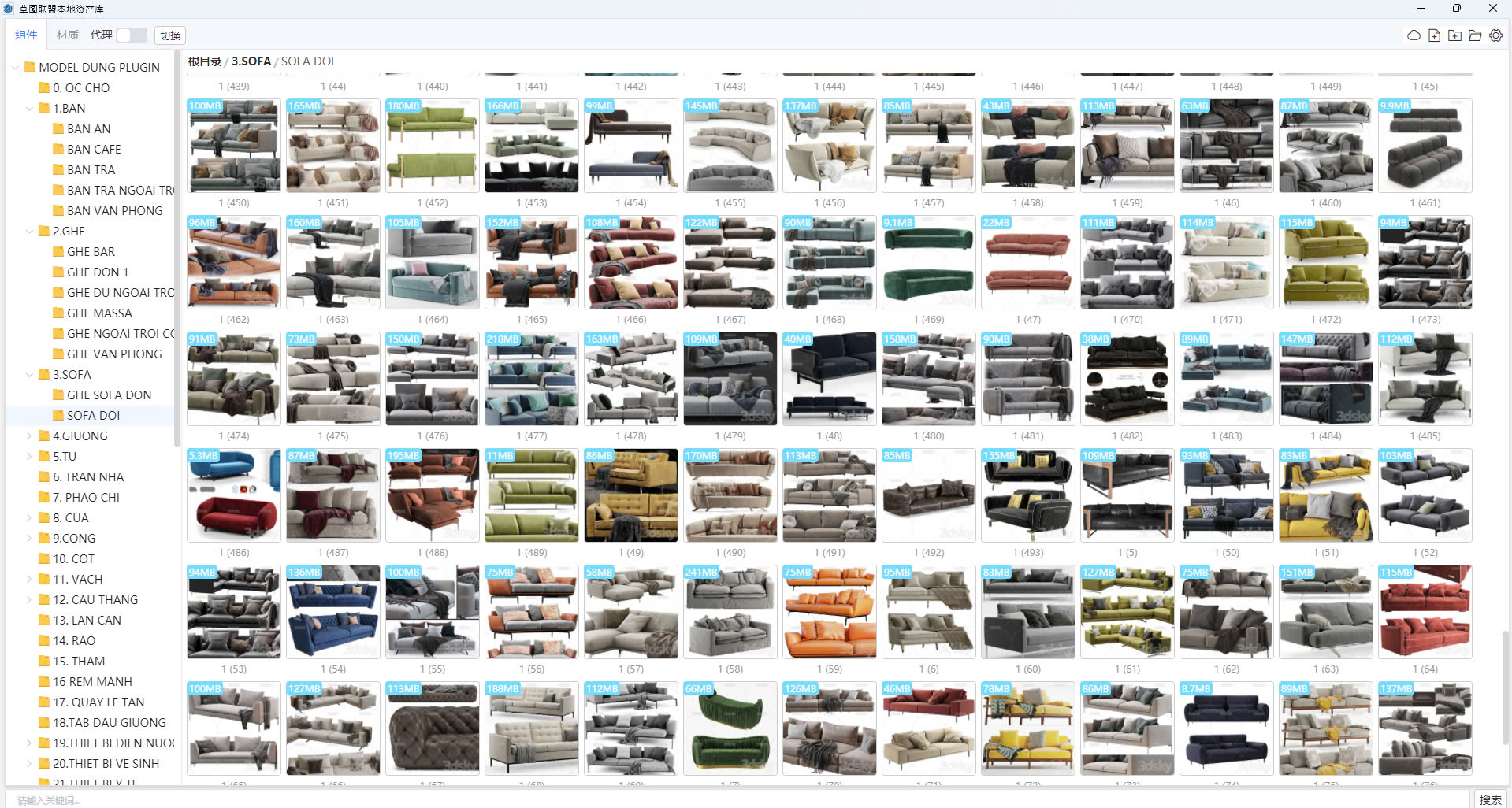The width and height of the screenshot is (1512, 808).
Task: Click the folder icon beside GHE MASSA
Action: (x=58, y=313)
